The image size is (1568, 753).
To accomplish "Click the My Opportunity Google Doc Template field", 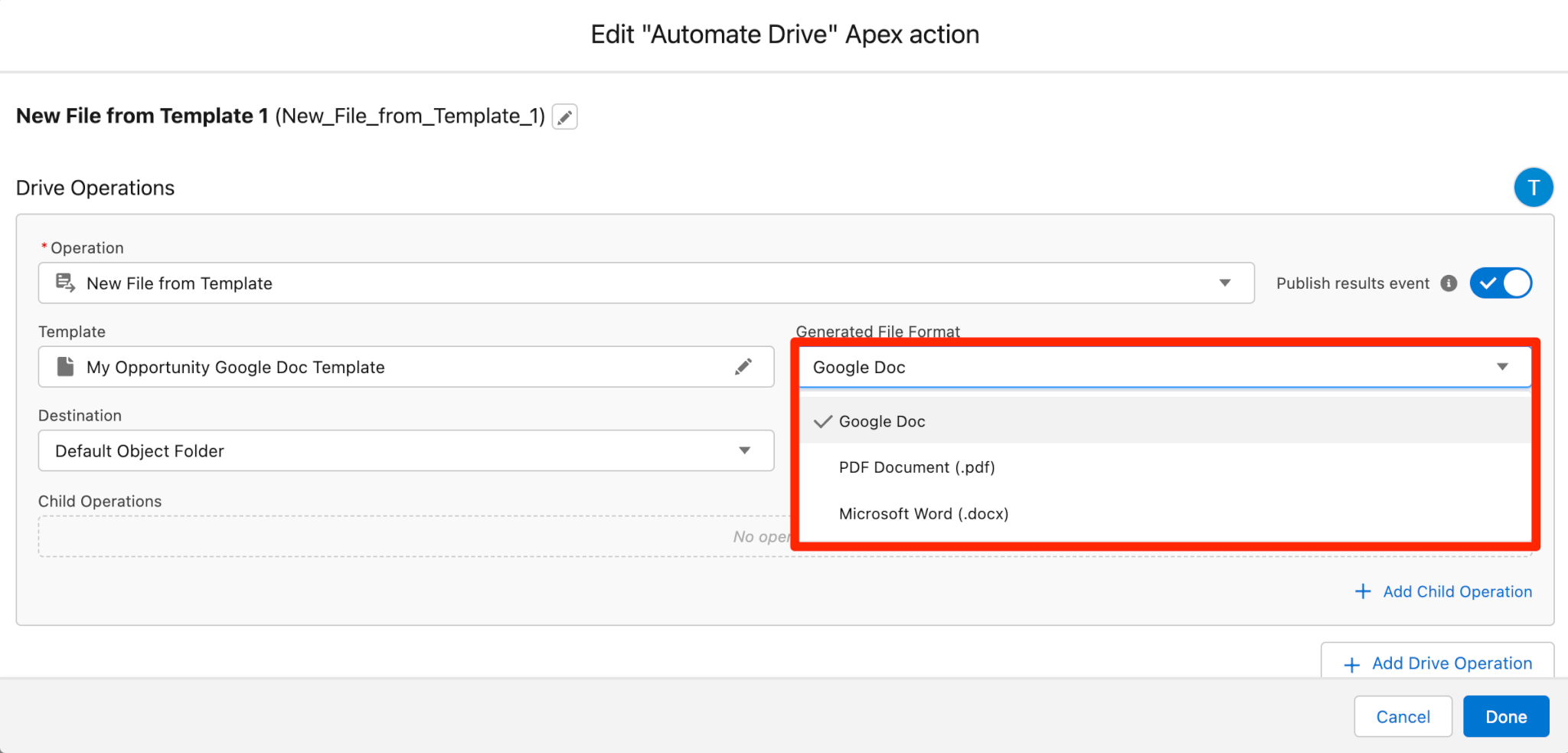I will [406, 367].
